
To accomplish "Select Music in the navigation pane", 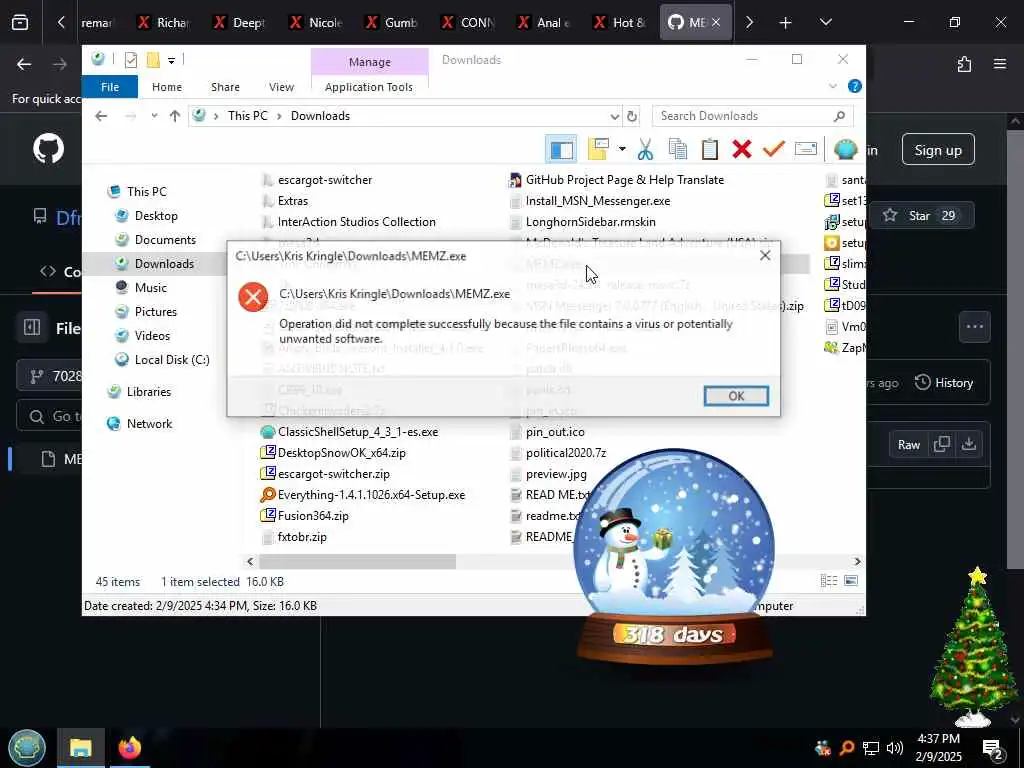I will coord(150,287).
